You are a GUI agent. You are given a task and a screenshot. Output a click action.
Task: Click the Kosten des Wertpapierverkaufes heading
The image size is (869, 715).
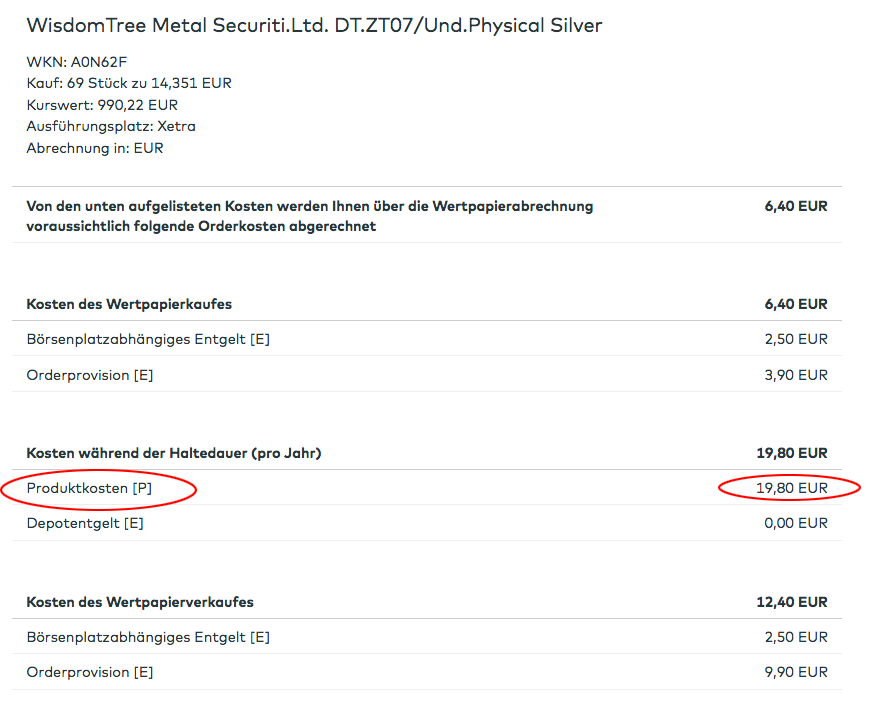(140, 602)
